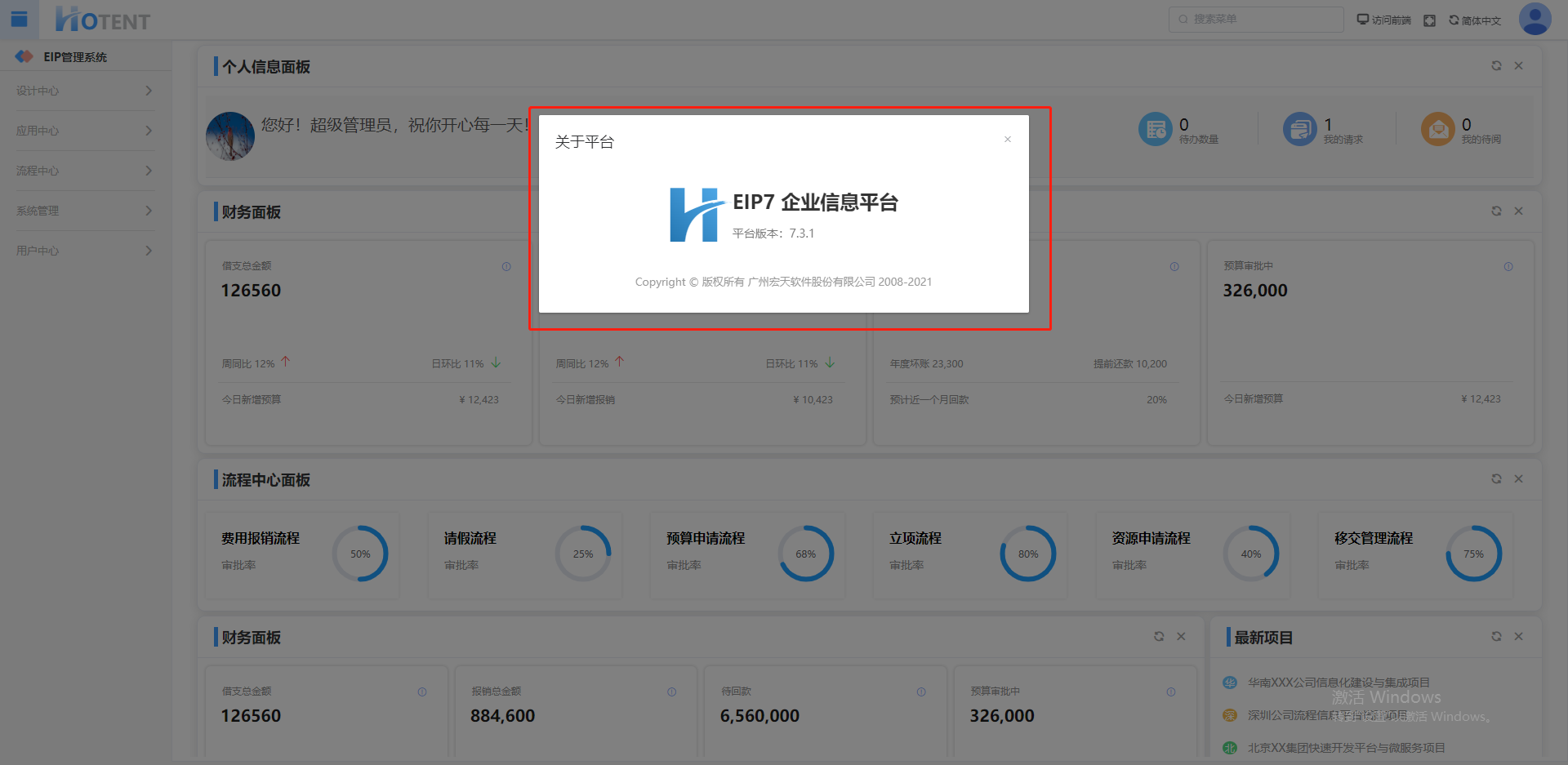Expand the 设计中心 sidebar menu
Viewport: 1568px width, 765px height.
(x=85, y=91)
